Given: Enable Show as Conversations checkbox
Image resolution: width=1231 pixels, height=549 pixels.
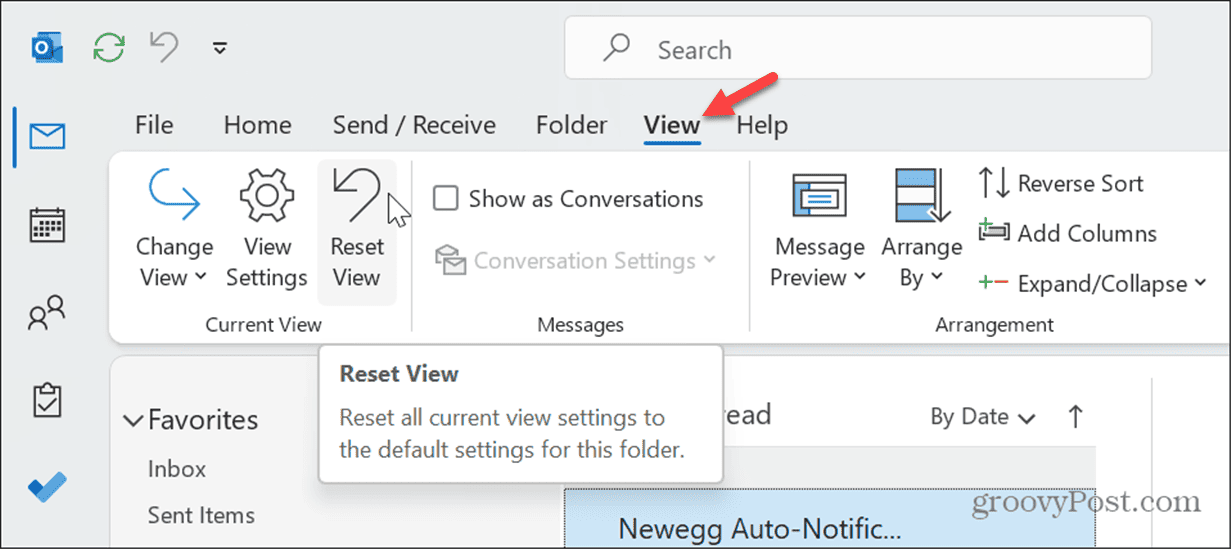Looking at the screenshot, I should pyautogui.click(x=446, y=199).
